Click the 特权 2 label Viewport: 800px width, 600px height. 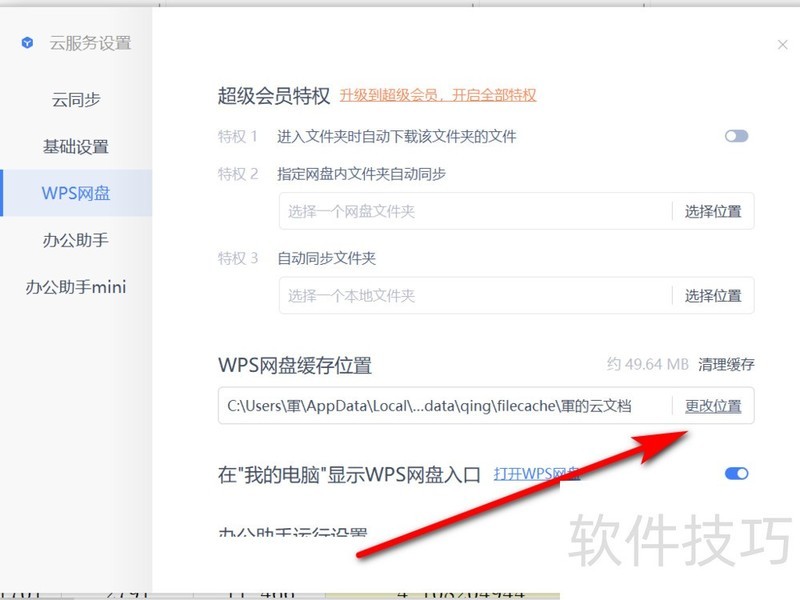238,174
